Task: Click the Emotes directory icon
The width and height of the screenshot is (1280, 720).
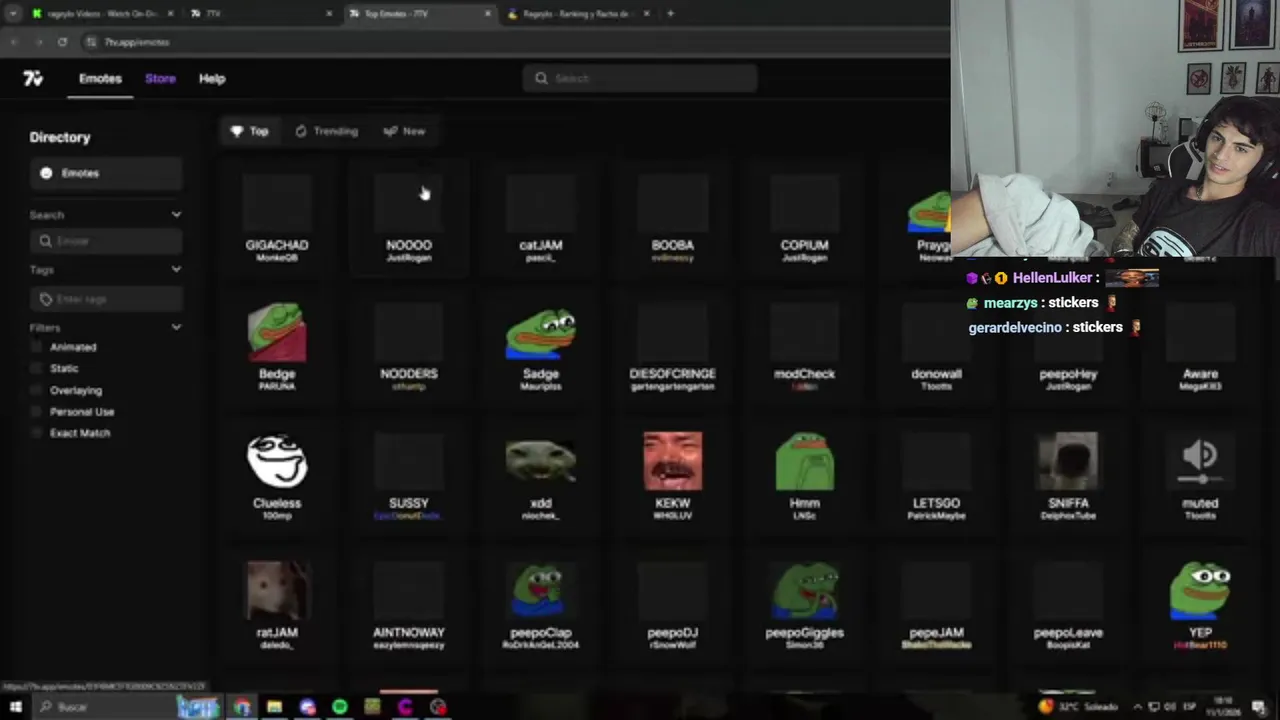Action: 46,173
